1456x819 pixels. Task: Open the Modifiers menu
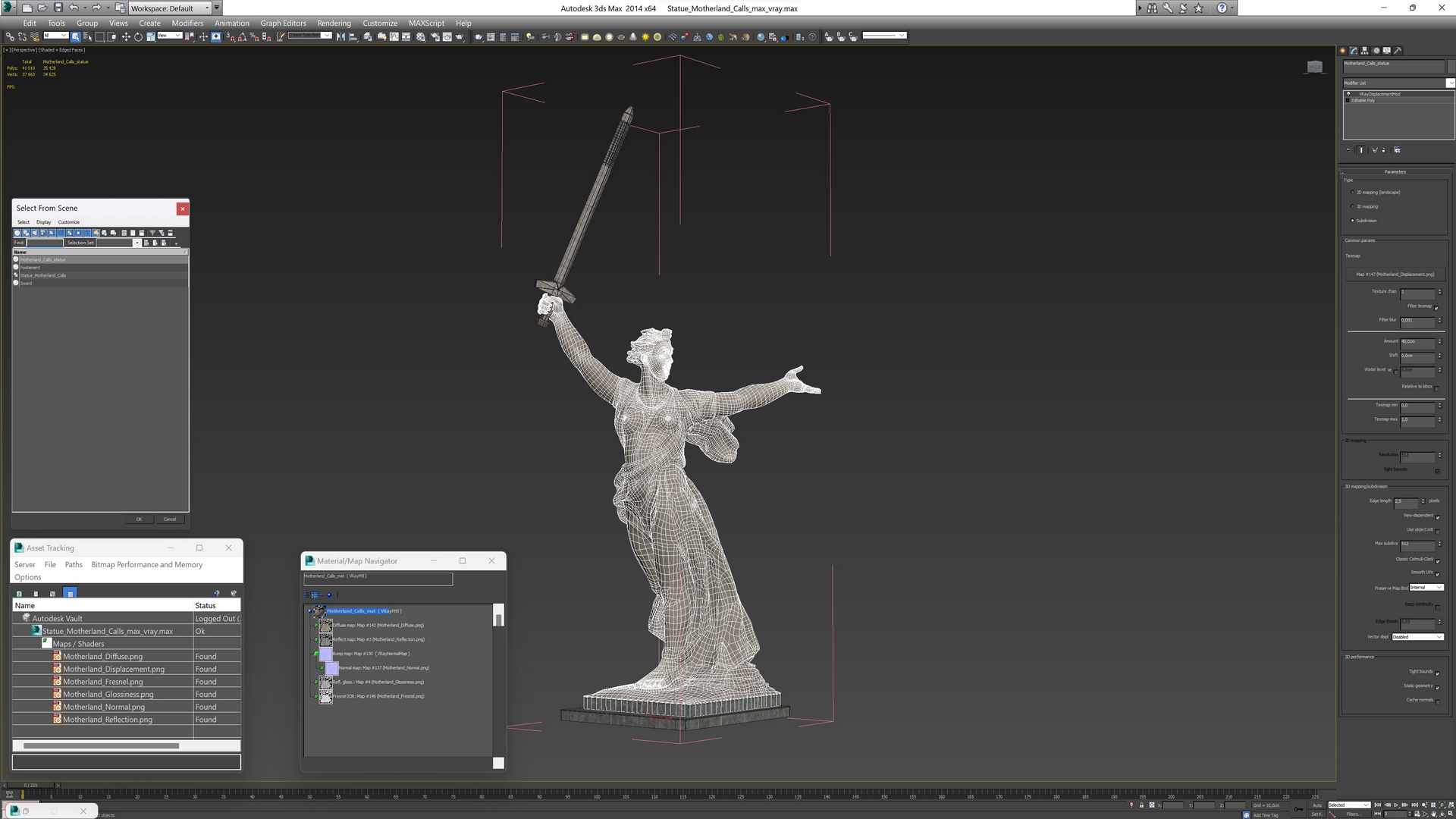[x=187, y=23]
